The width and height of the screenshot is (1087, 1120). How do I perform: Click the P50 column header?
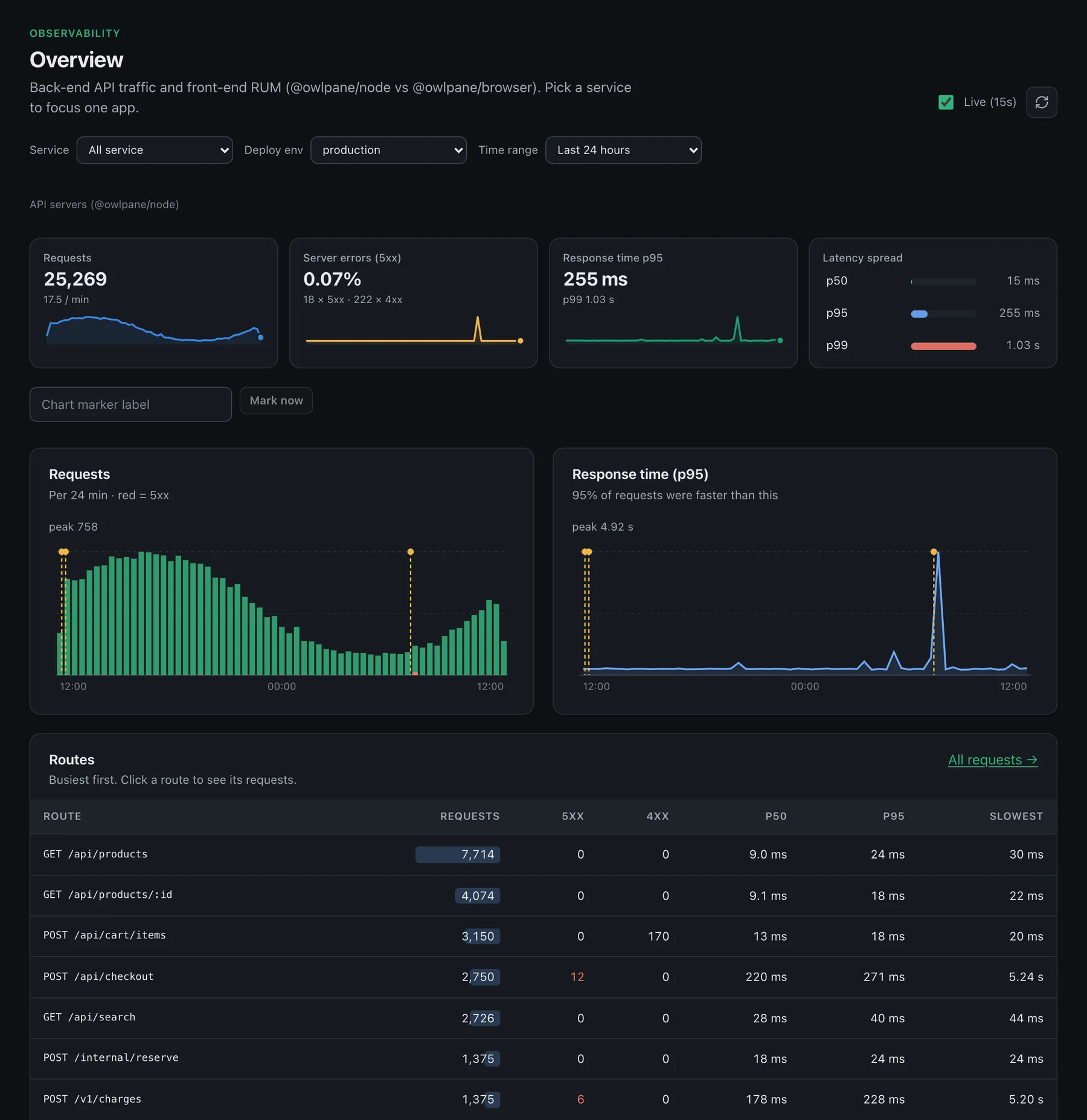click(775, 816)
